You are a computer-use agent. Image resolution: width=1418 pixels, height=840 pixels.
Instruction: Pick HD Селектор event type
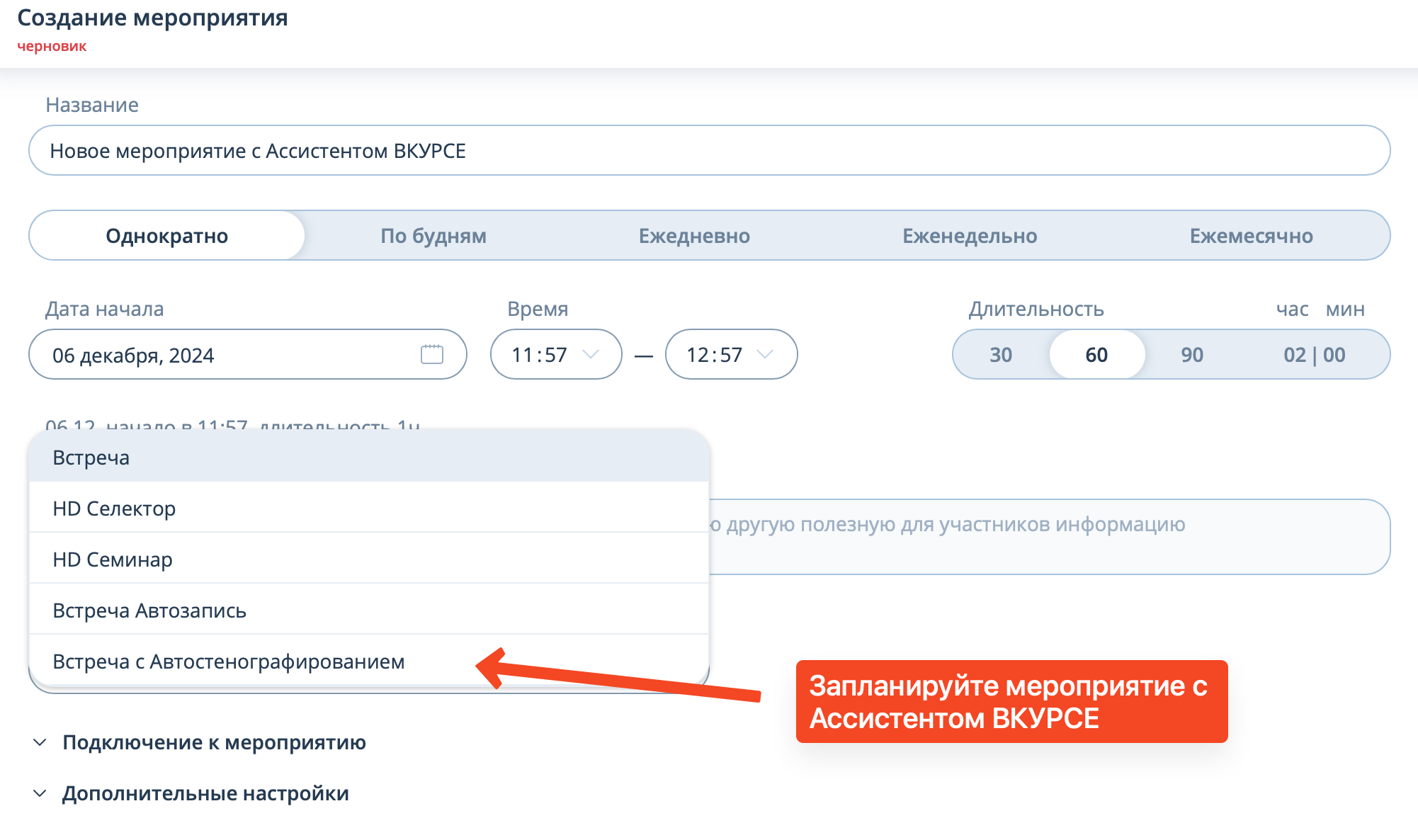click(369, 508)
